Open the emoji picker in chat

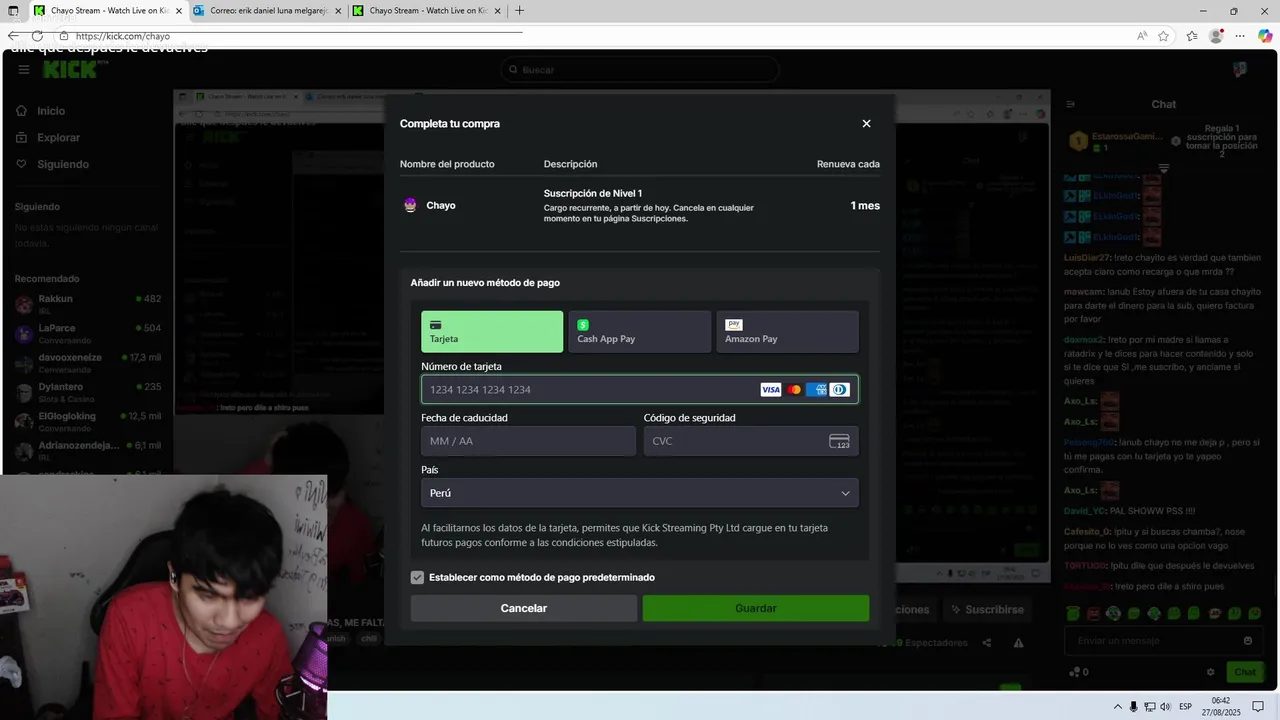[x=1248, y=641]
